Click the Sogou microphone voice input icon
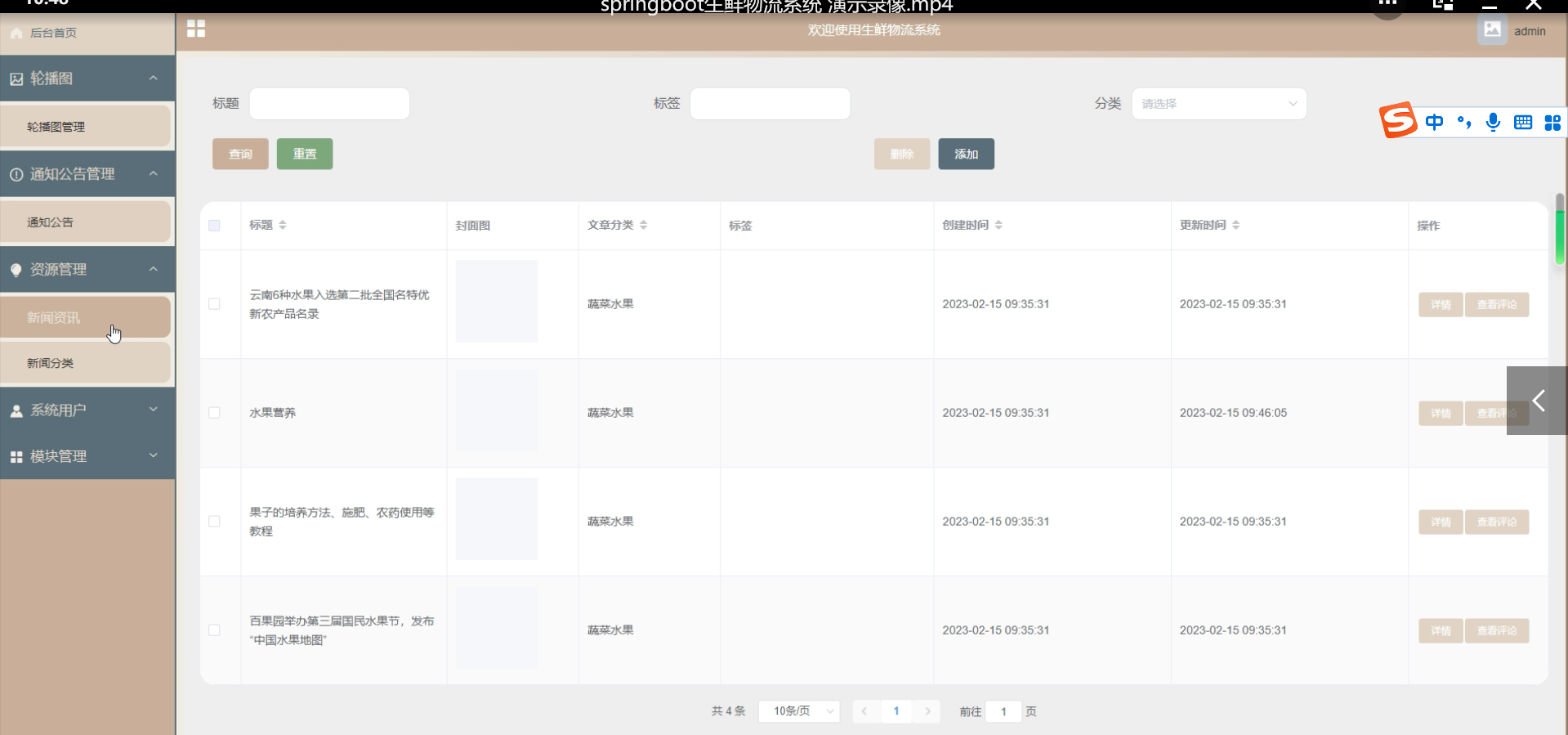The width and height of the screenshot is (1568, 735). pyautogui.click(x=1493, y=123)
